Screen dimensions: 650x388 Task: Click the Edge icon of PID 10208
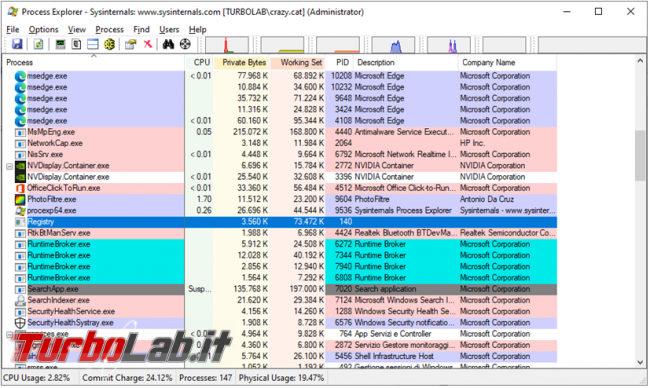pyautogui.click(x=20, y=76)
